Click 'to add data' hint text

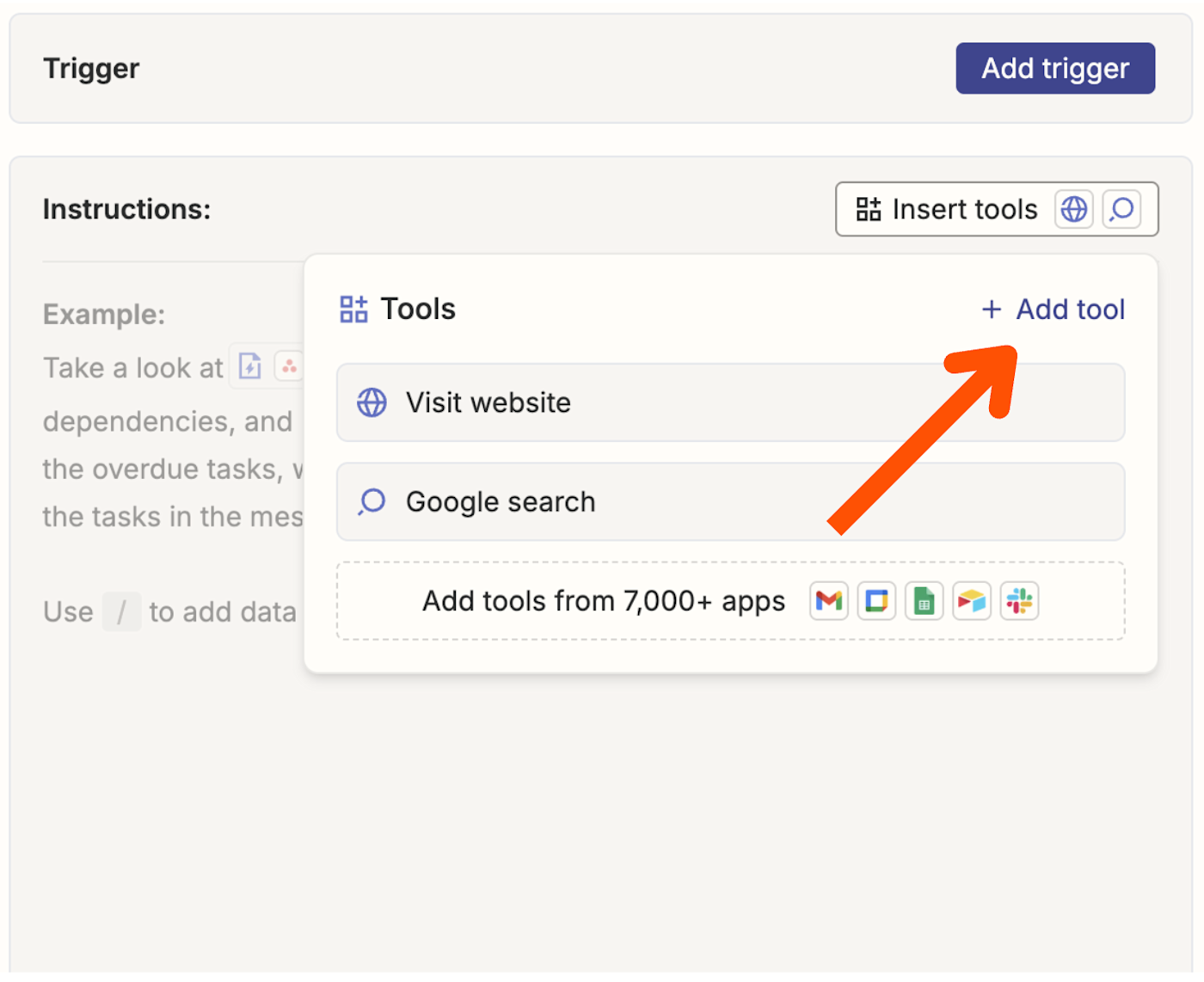[x=223, y=612]
